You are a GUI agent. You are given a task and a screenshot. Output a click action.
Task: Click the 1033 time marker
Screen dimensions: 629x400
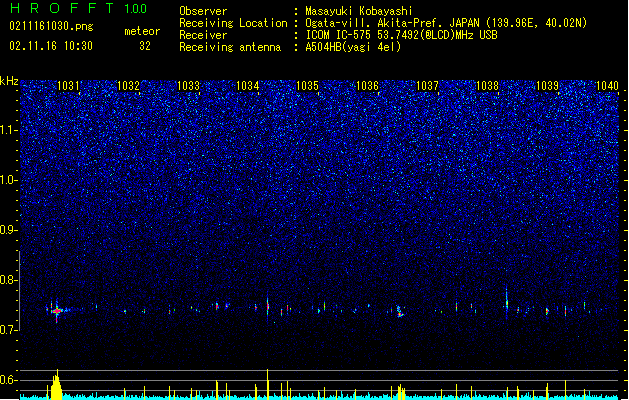click(188, 85)
